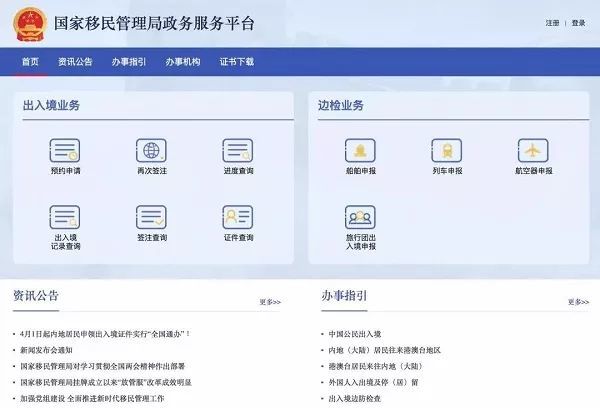Open the 中国公民出入境 guide link
Viewport: 600px width, 408px height.
tap(355, 334)
